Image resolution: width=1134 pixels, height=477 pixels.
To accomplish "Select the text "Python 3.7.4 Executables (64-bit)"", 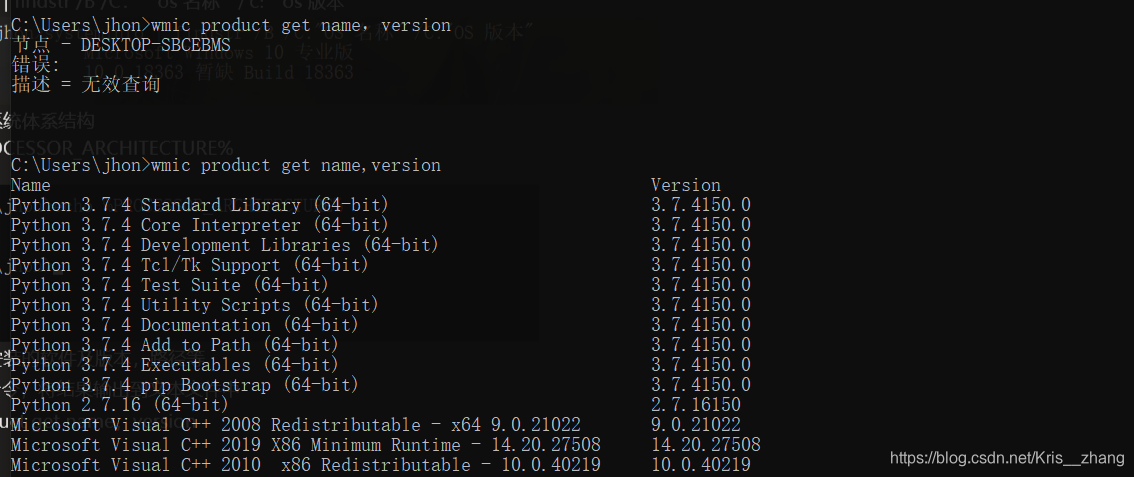I will [174, 365].
